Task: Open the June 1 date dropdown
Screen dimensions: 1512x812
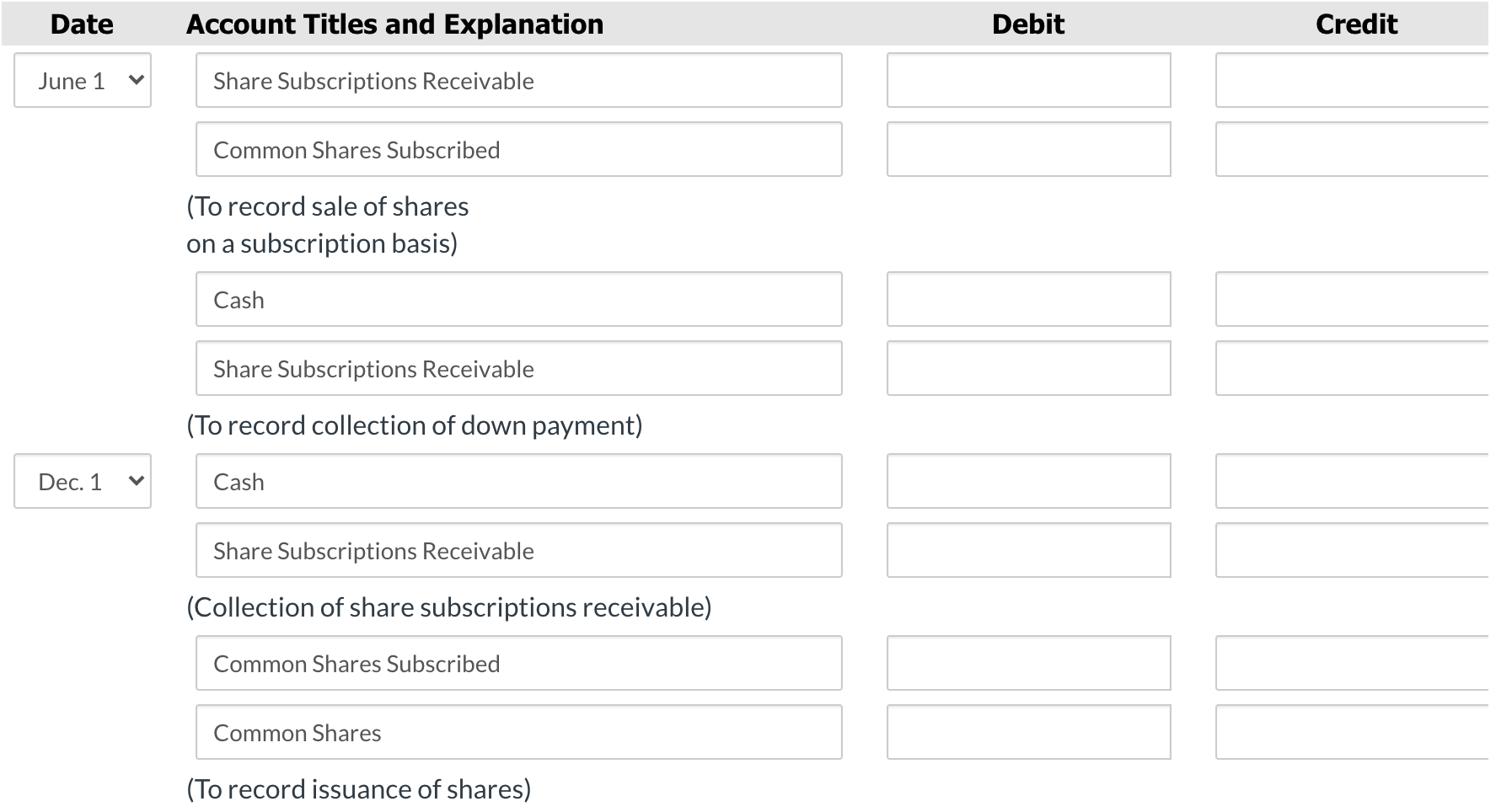Action: [81, 80]
